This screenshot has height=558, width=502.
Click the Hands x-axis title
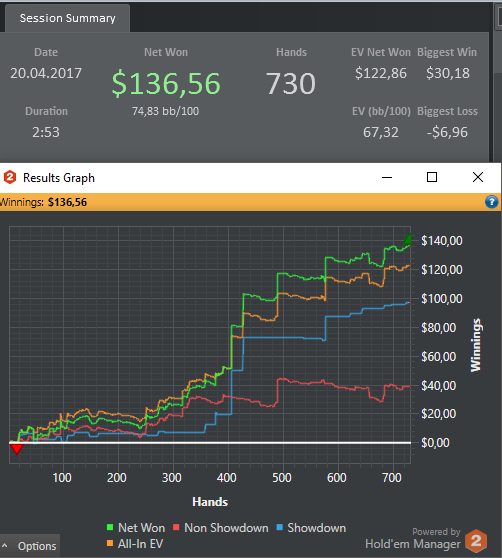[x=210, y=502]
